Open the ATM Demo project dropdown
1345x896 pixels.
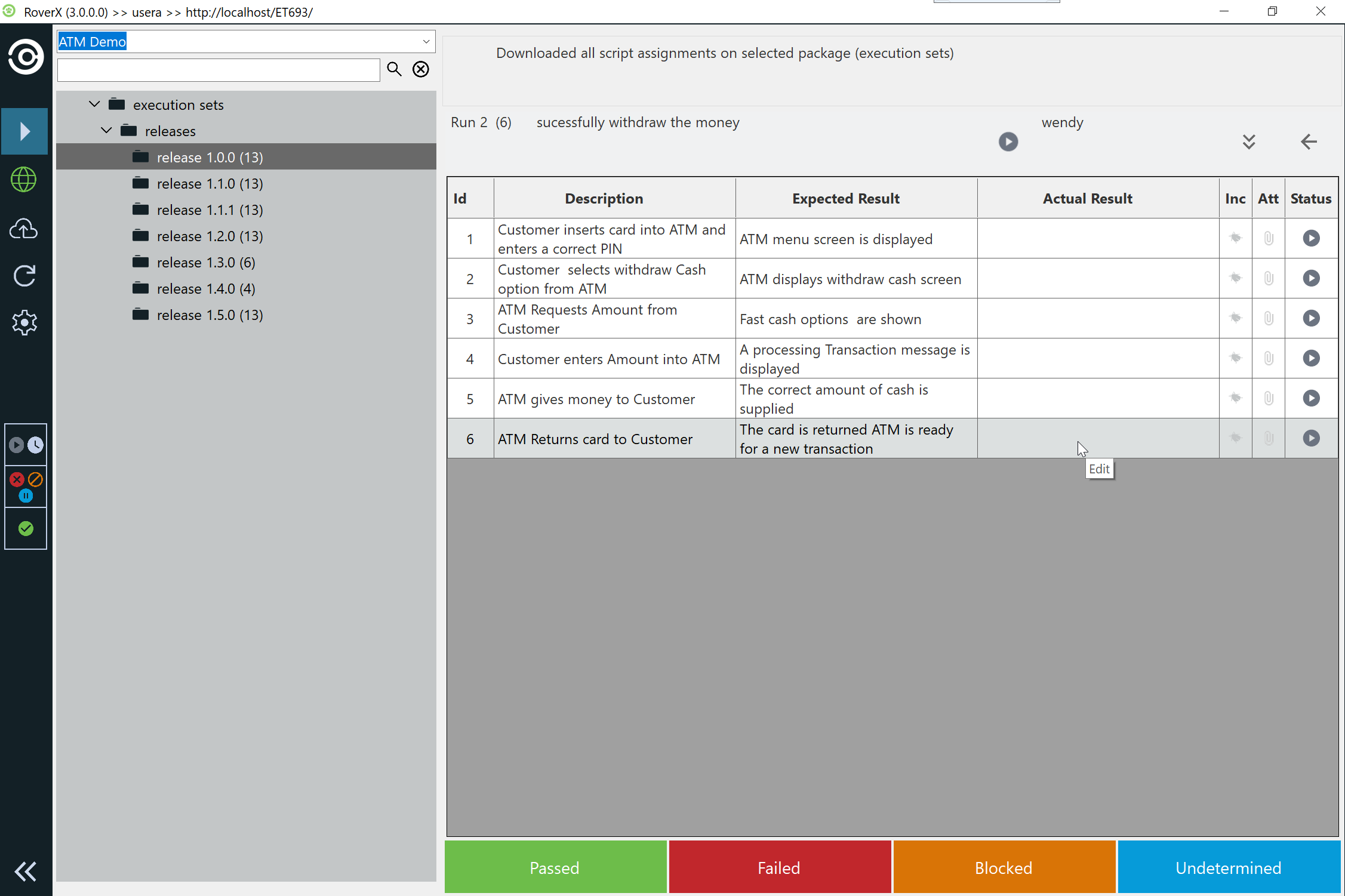(x=426, y=42)
